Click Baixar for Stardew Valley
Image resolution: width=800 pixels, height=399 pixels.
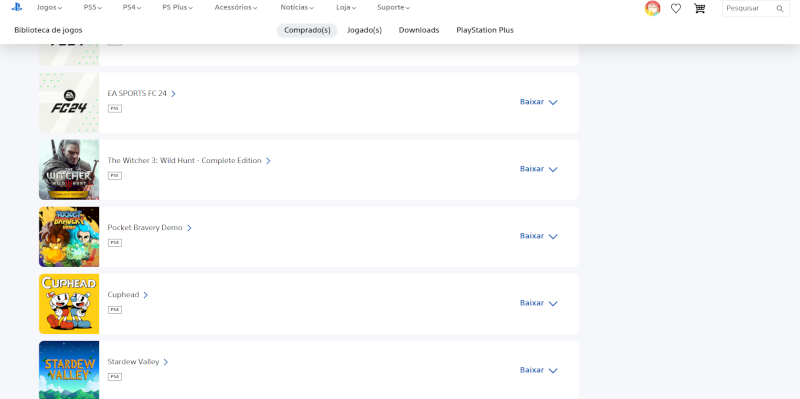click(532, 370)
